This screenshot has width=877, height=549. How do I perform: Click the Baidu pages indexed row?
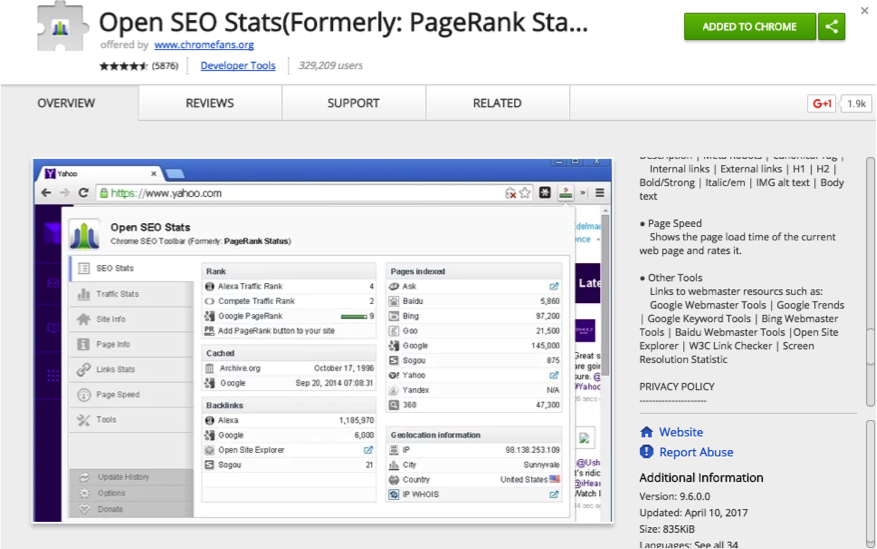(x=474, y=301)
